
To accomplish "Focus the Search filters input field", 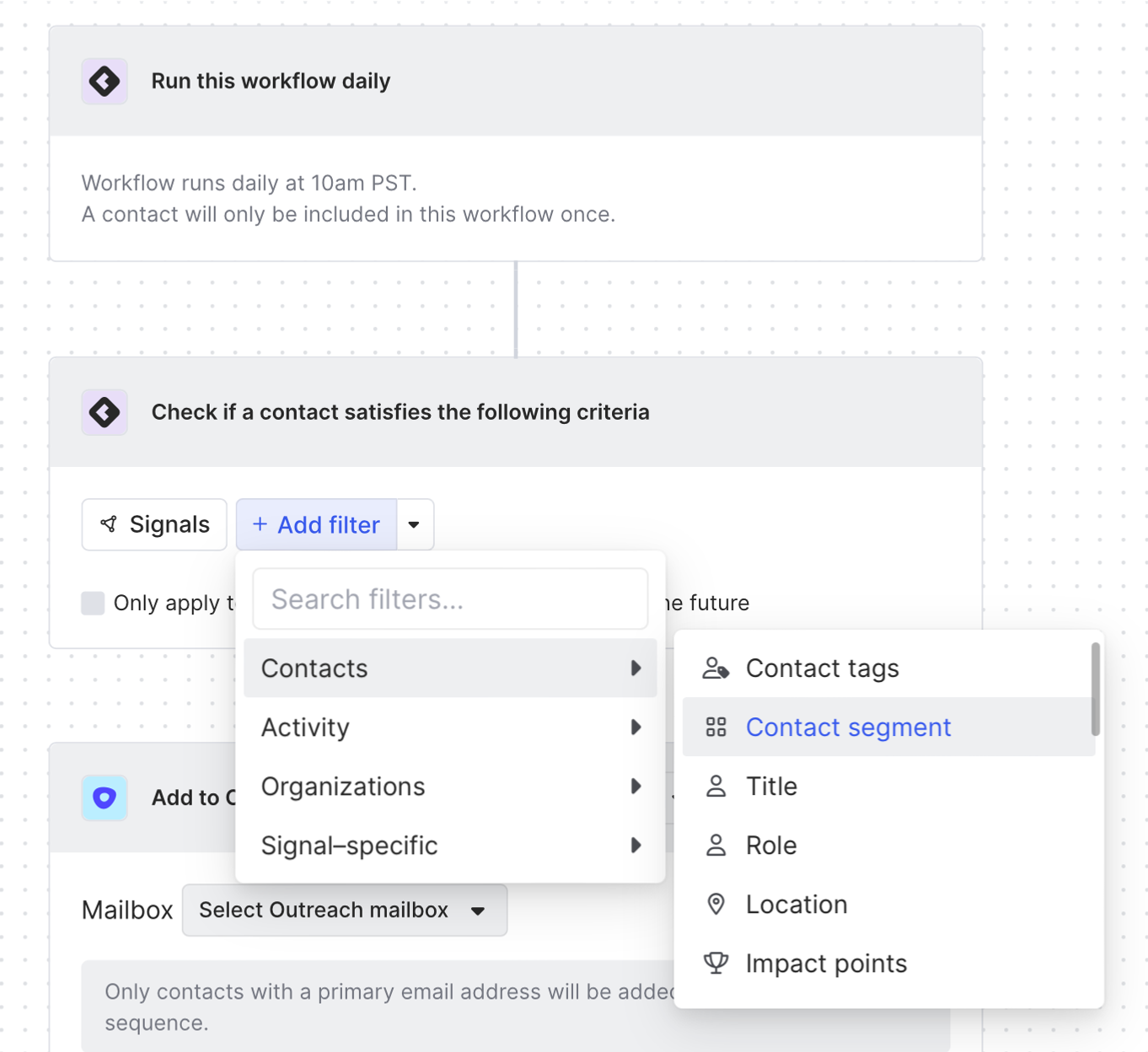I will pyautogui.click(x=450, y=598).
